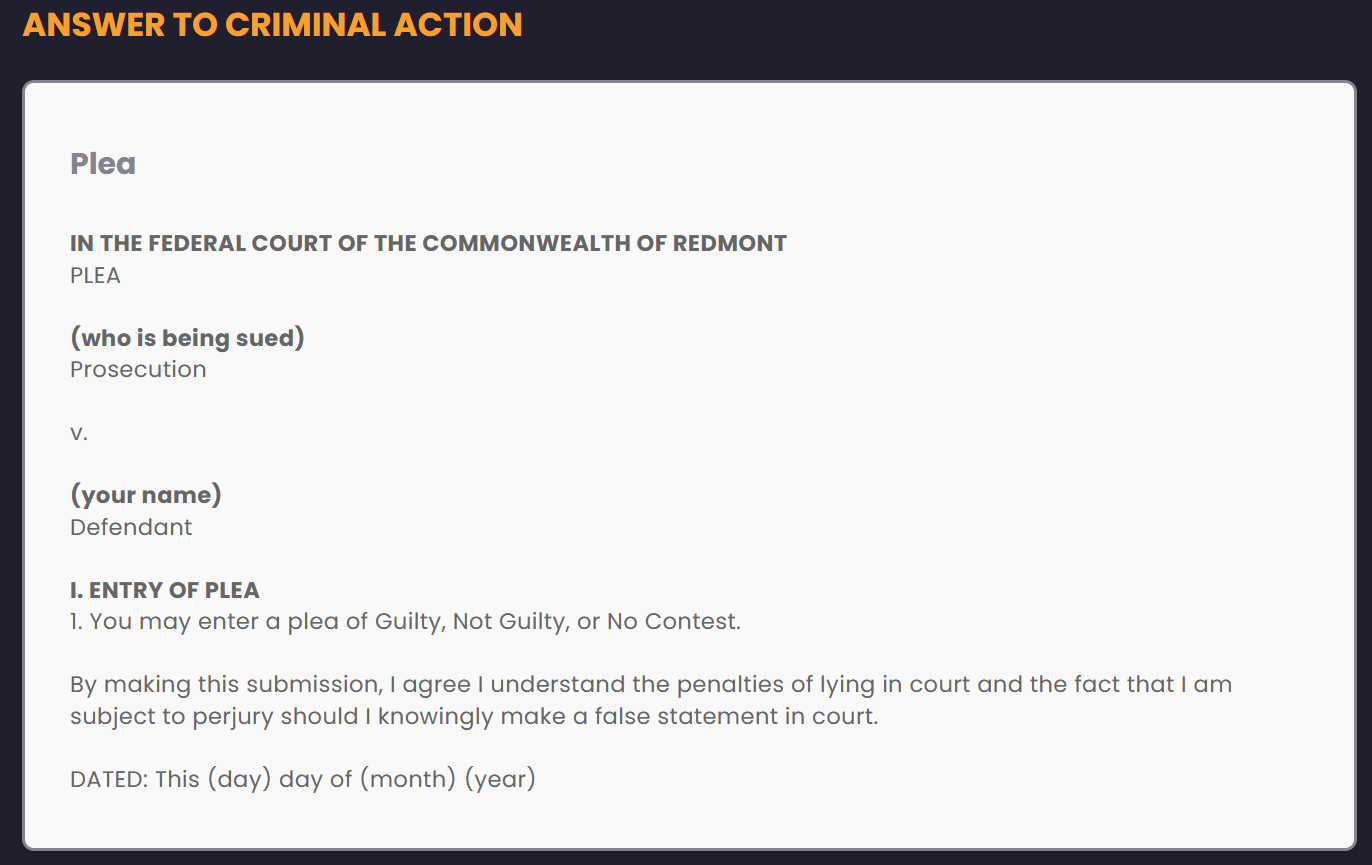
Task: Click the "v." separator text
Action: [79, 433]
